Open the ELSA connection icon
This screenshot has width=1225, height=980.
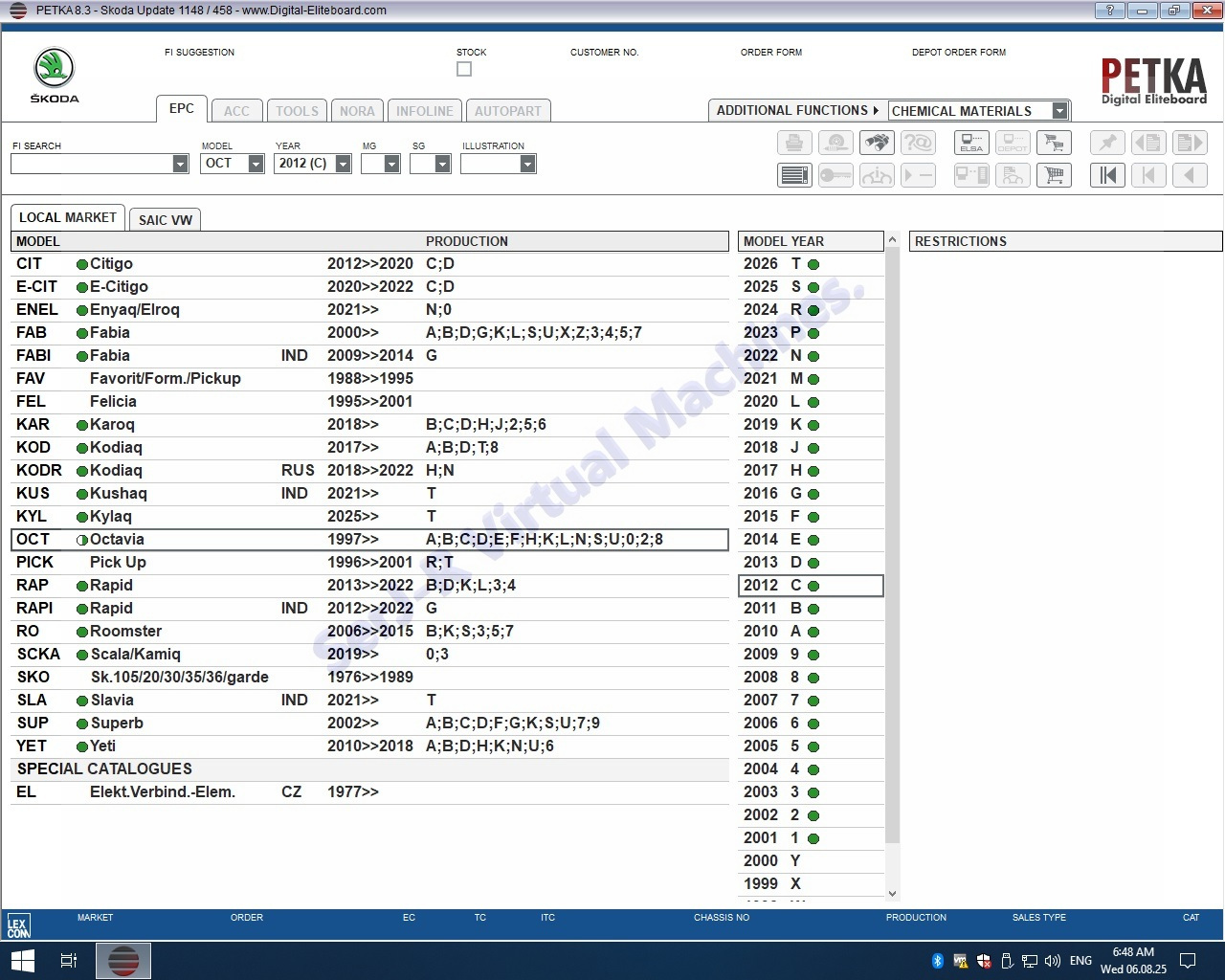971,144
